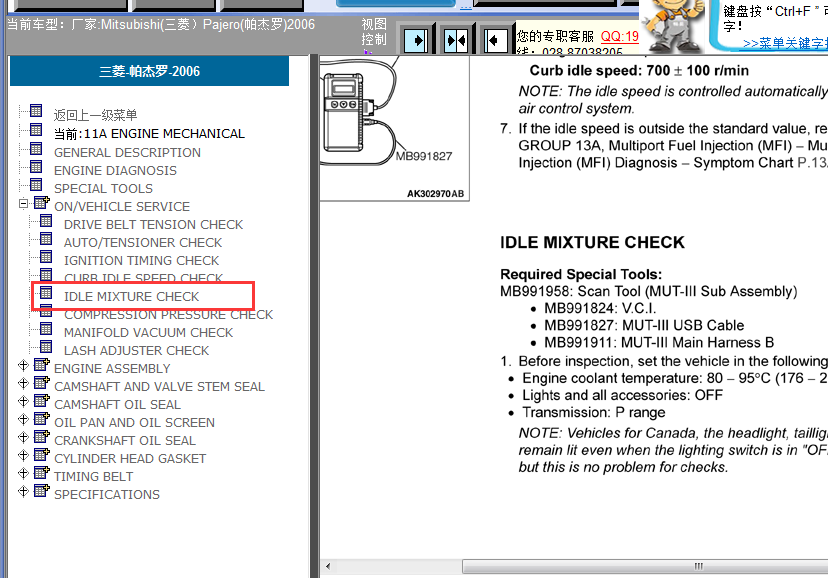Click the center-split view control icon
Screen dimensions: 828x578
click(x=455, y=41)
